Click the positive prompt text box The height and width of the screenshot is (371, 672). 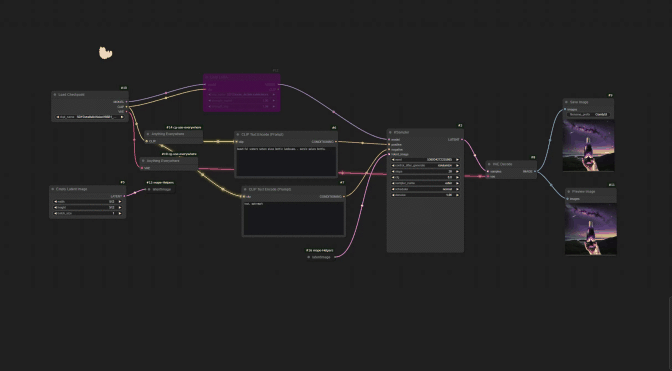click(x=286, y=161)
